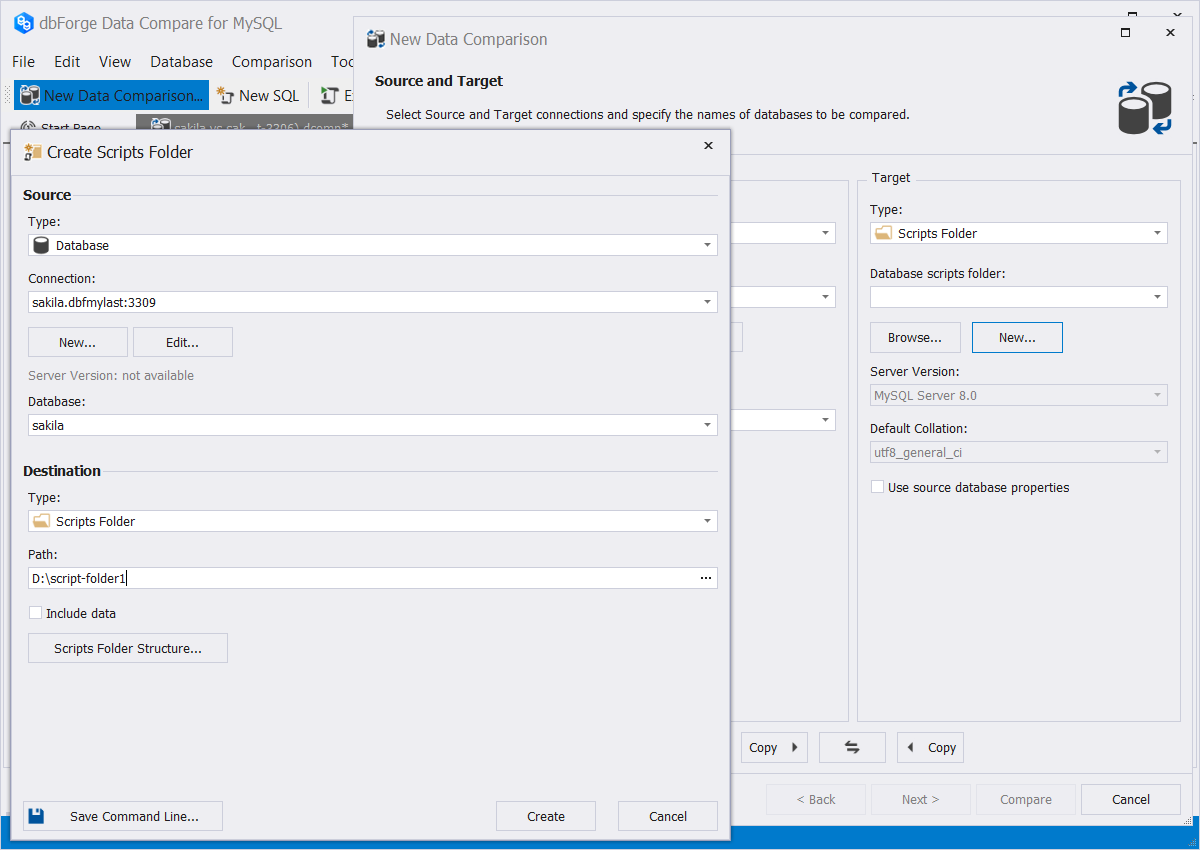
Task: Click the New Data Comparison toolbar button
Action: [111, 96]
